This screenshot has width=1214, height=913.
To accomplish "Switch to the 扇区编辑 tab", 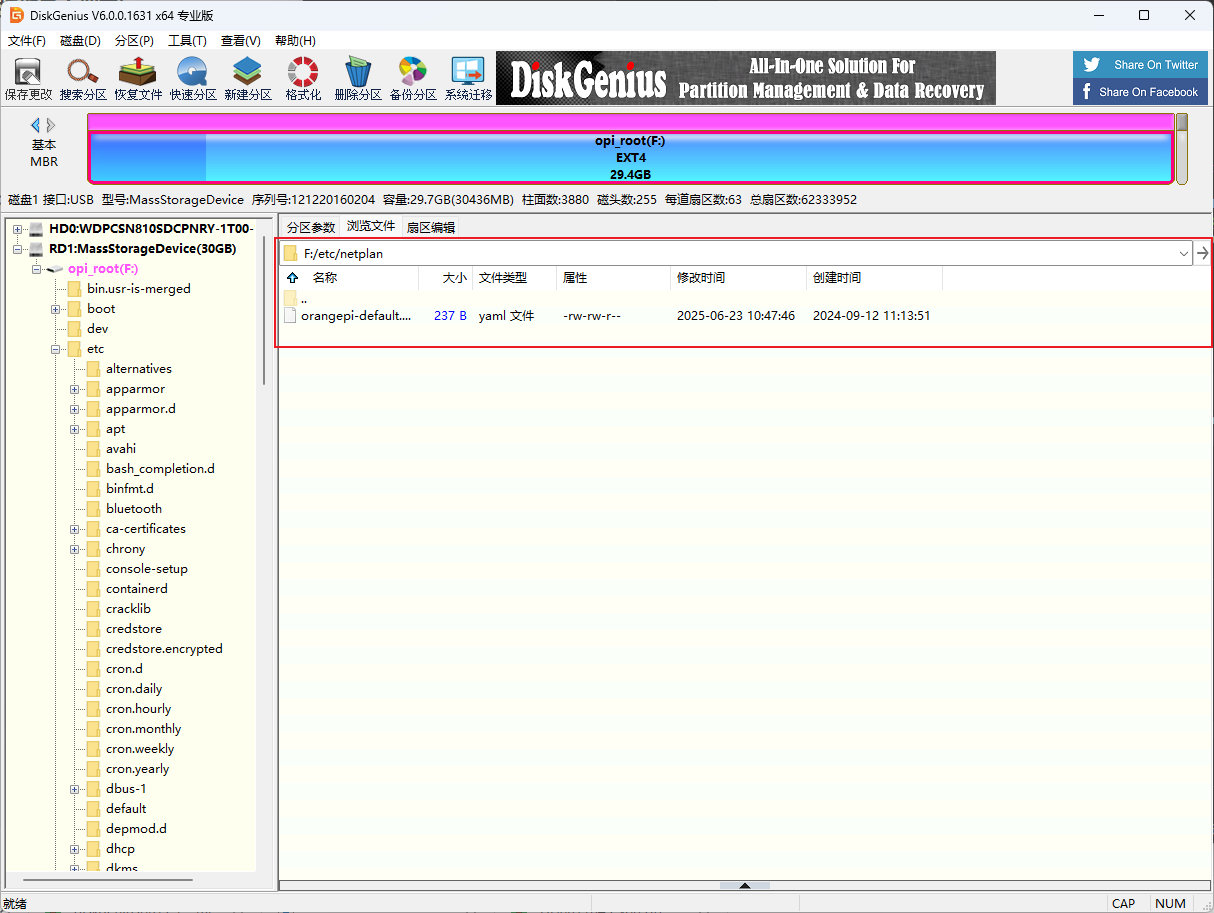I will point(431,227).
